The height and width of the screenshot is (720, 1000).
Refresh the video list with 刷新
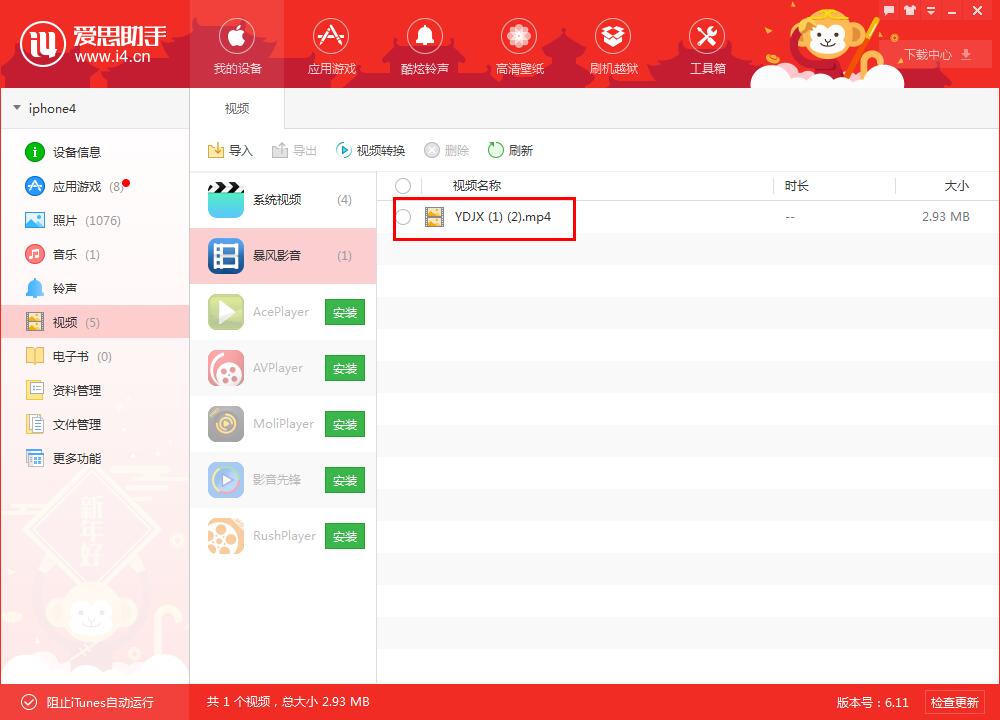pos(512,150)
